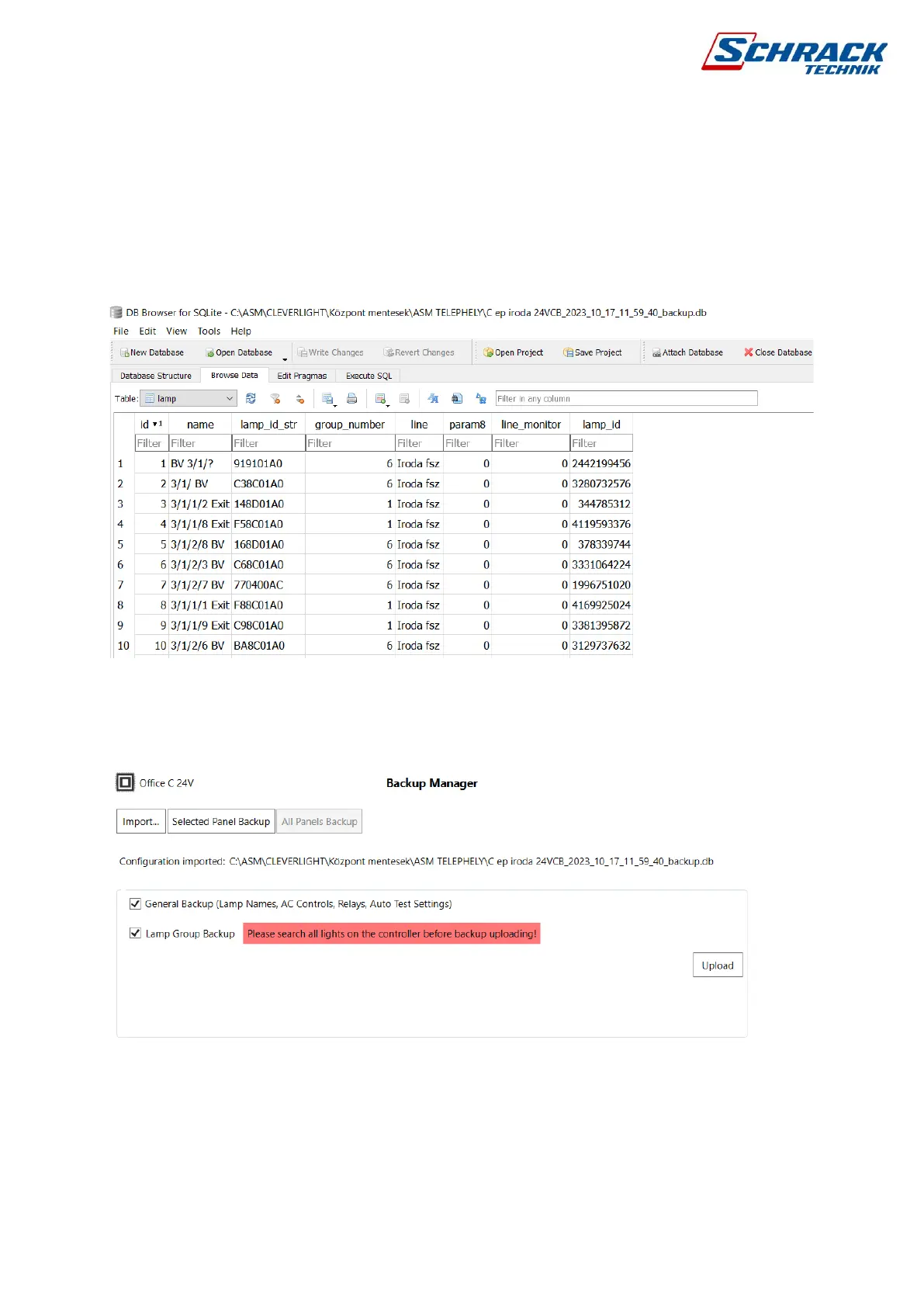Open the Tools menu
Viewport: 924px width, 1307px height.
(x=209, y=331)
